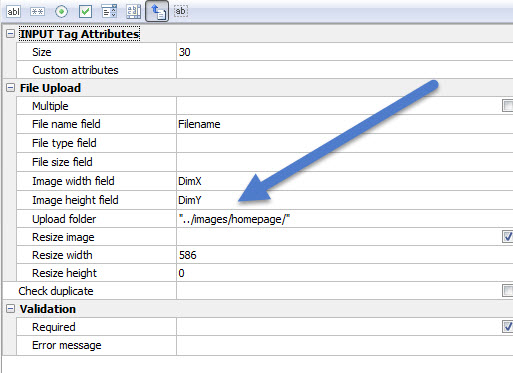Edit the File name field value Filename

[345, 124]
